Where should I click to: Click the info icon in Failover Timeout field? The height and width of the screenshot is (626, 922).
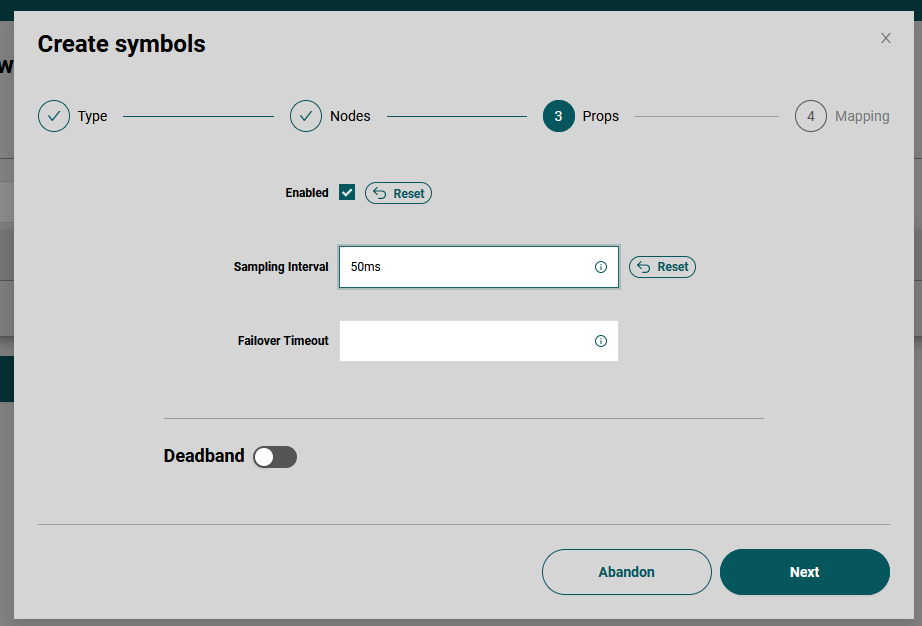[601, 341]
